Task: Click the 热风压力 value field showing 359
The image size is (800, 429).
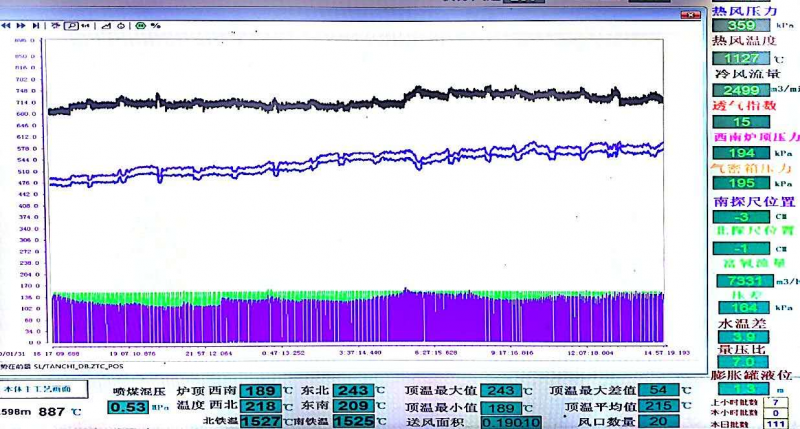Action: (x=741, y=26)
